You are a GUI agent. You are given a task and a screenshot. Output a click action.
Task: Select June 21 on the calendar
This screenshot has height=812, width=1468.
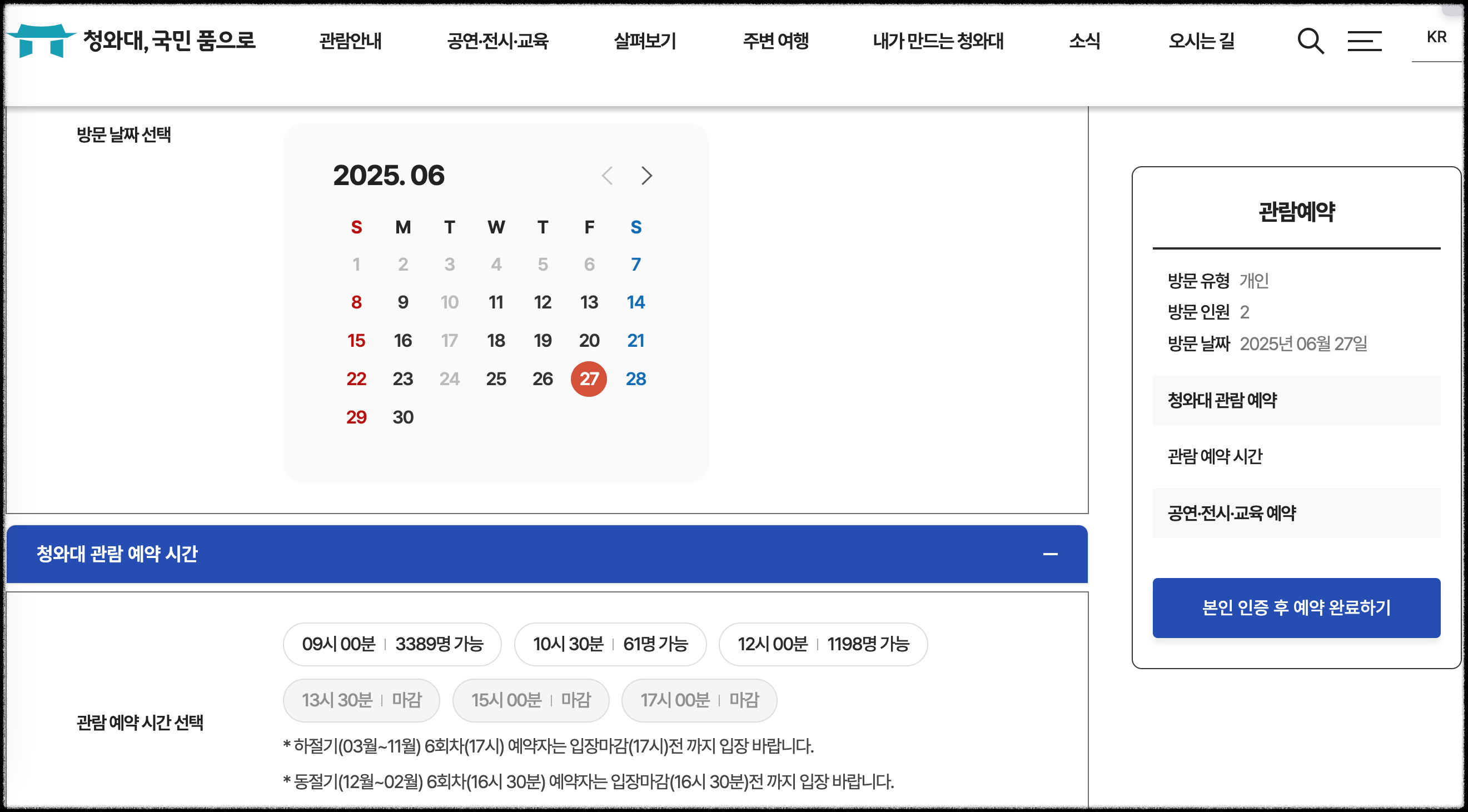coord(636,341)
